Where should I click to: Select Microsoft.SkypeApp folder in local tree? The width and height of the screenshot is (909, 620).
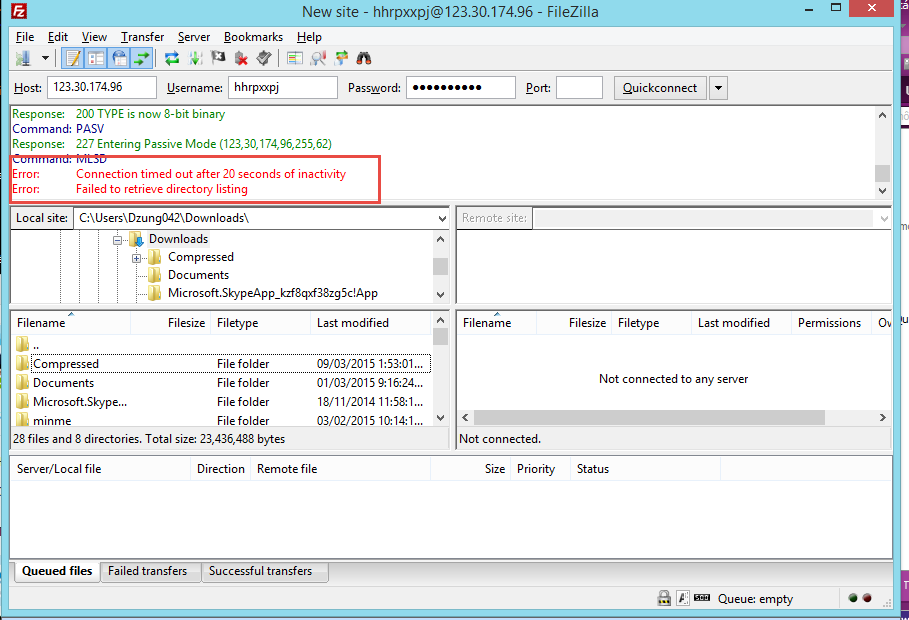click(272, 293)
